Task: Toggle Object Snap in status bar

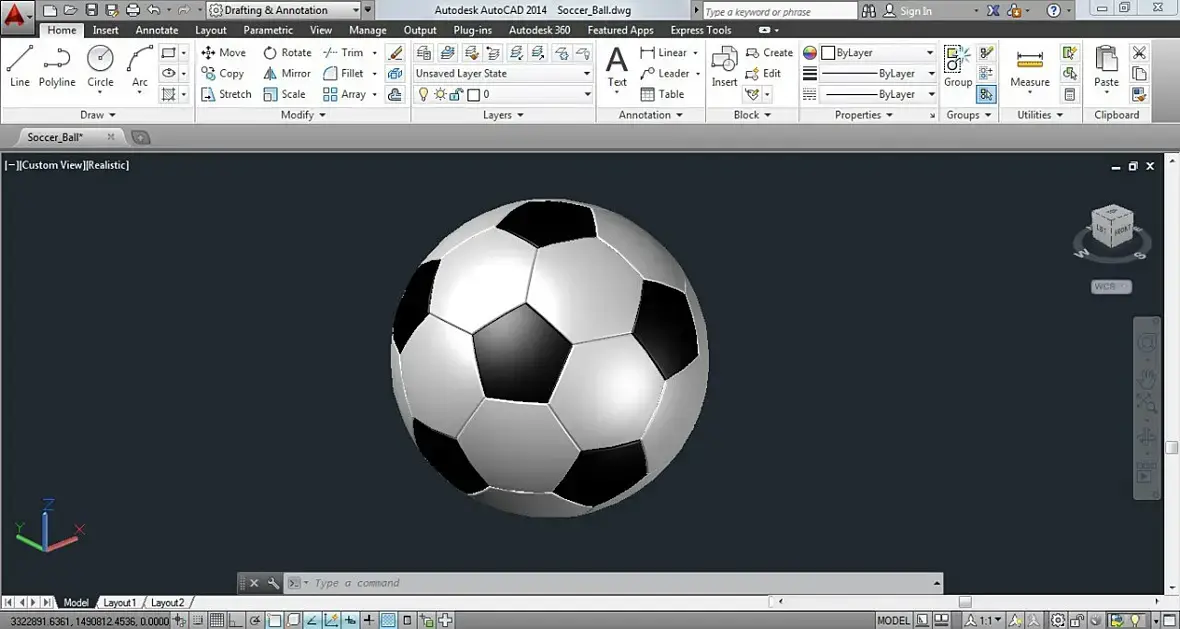Action: point(275,621)
